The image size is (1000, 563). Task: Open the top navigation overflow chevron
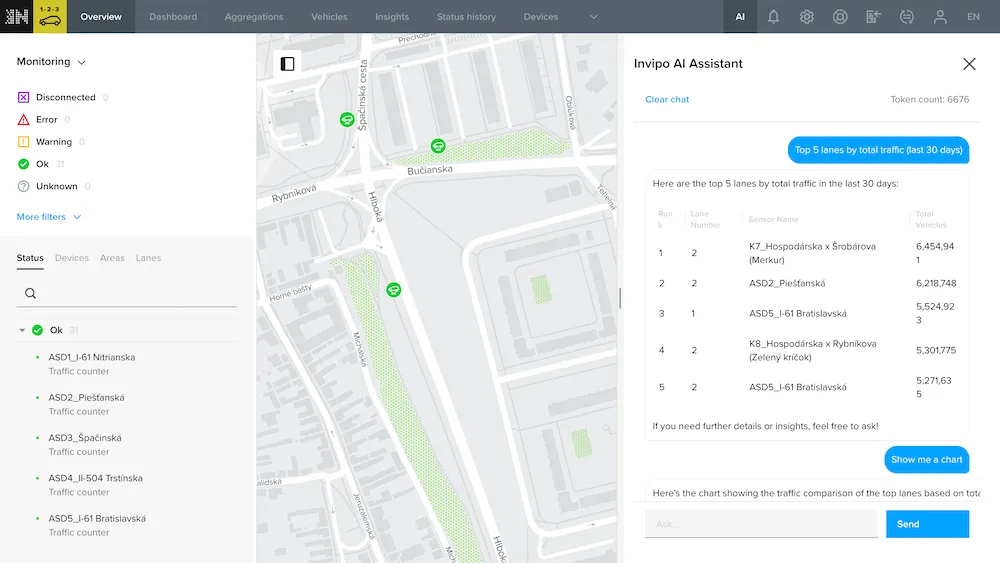point(594,17)
